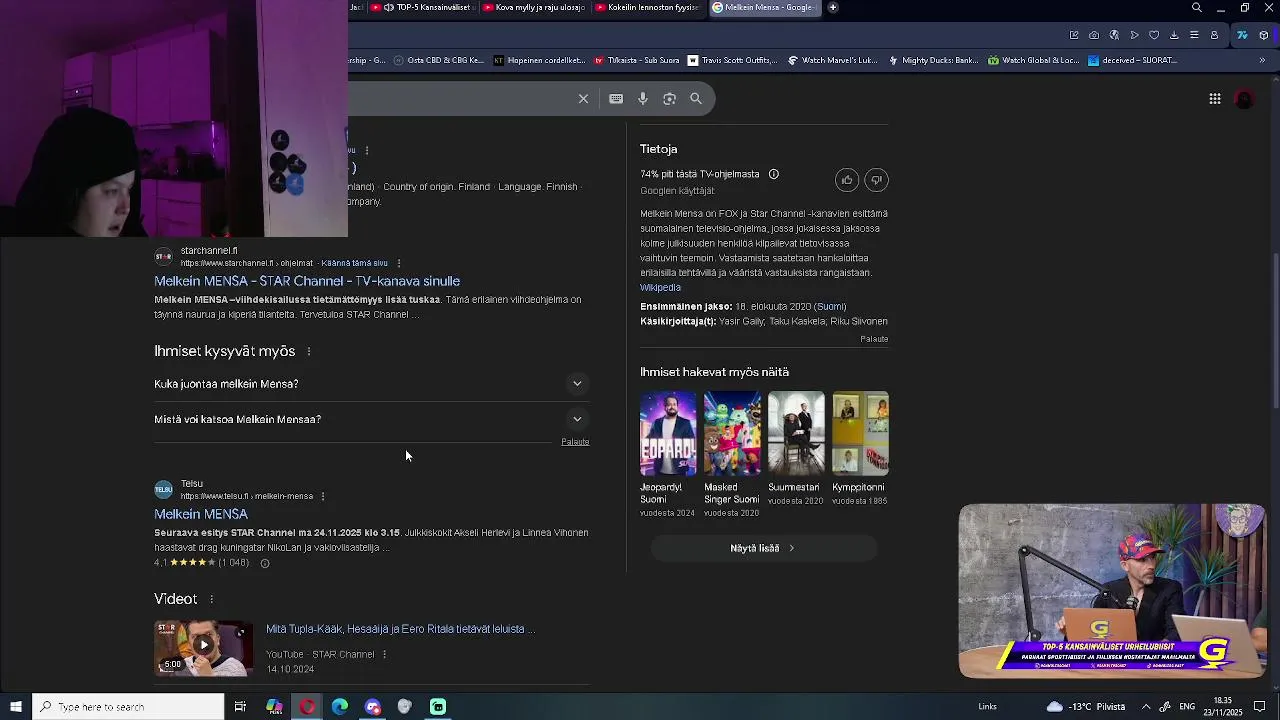The image size is (1280, 720).
Task: Open Käännä tämä sivu translate link
Action: [x=354, y=264]
